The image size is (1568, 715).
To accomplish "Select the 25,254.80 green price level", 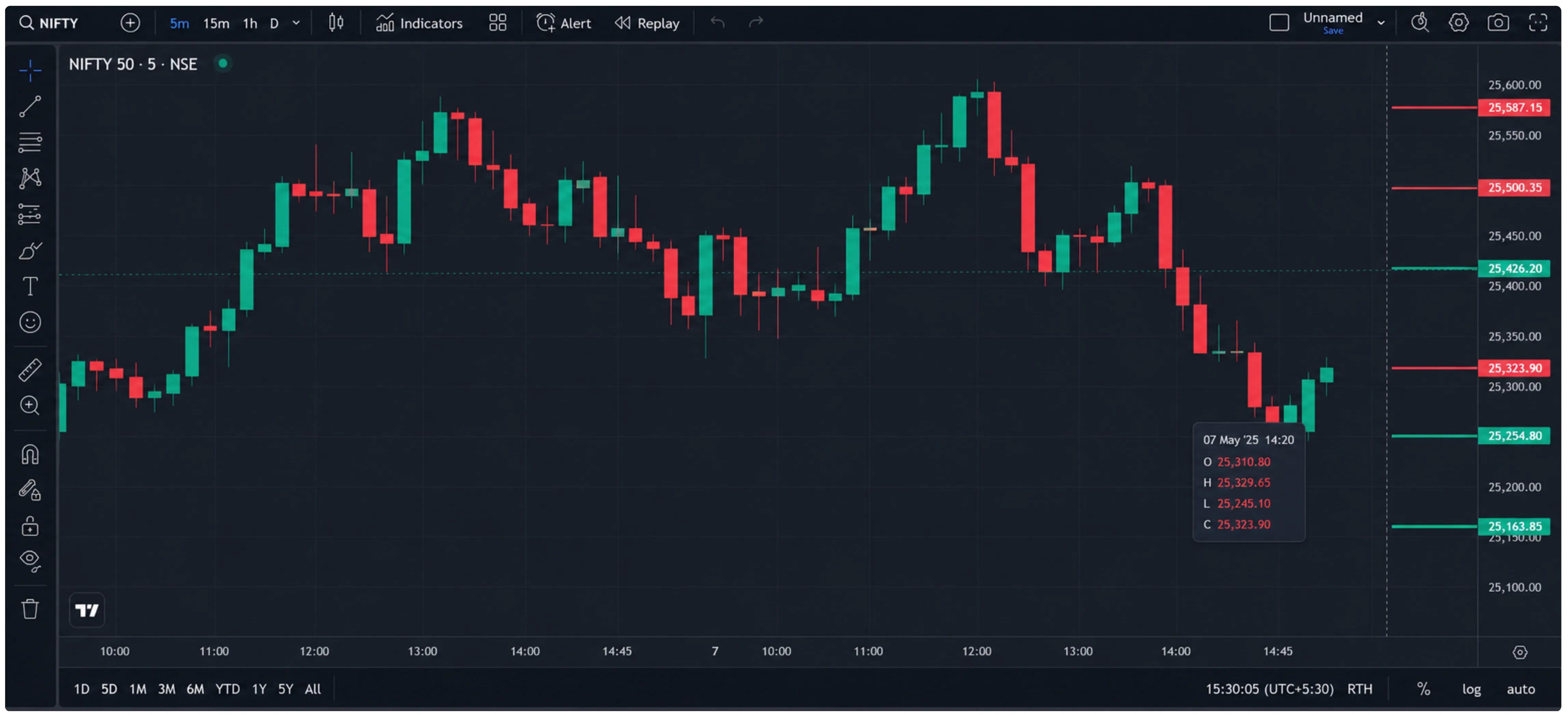I will 1514,436.
